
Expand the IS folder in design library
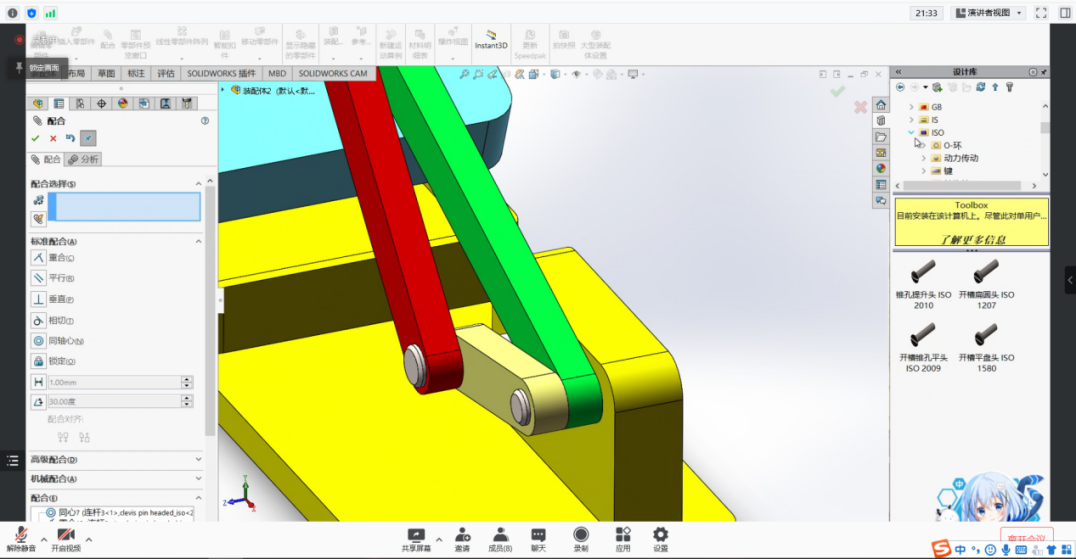pos(911,120)
